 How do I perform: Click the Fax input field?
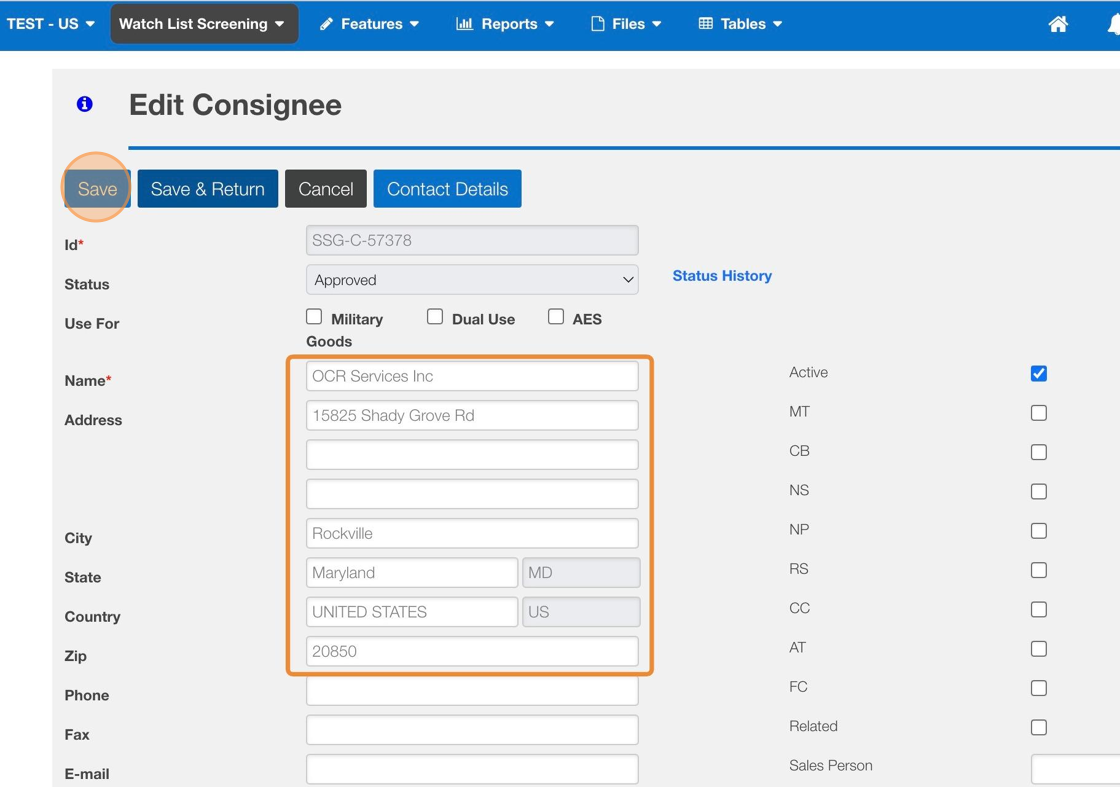coord(472,730)
